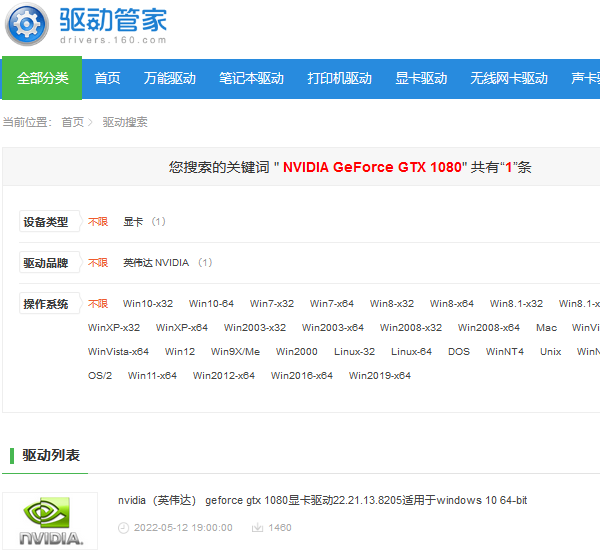
Task: Open the 万能驱动 navigation tab
Action: 170,78
